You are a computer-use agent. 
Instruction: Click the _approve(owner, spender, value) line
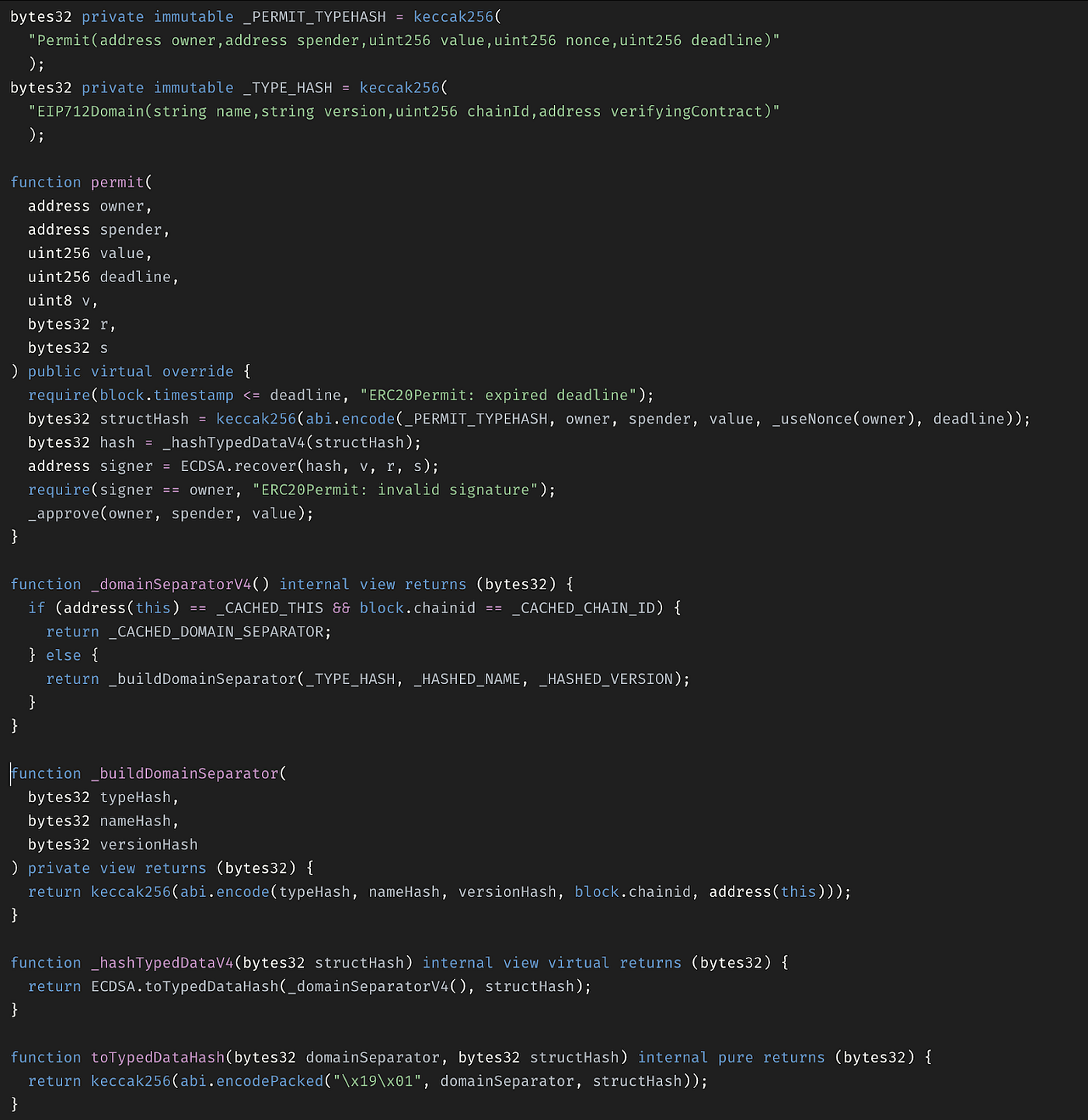(171, 514)
